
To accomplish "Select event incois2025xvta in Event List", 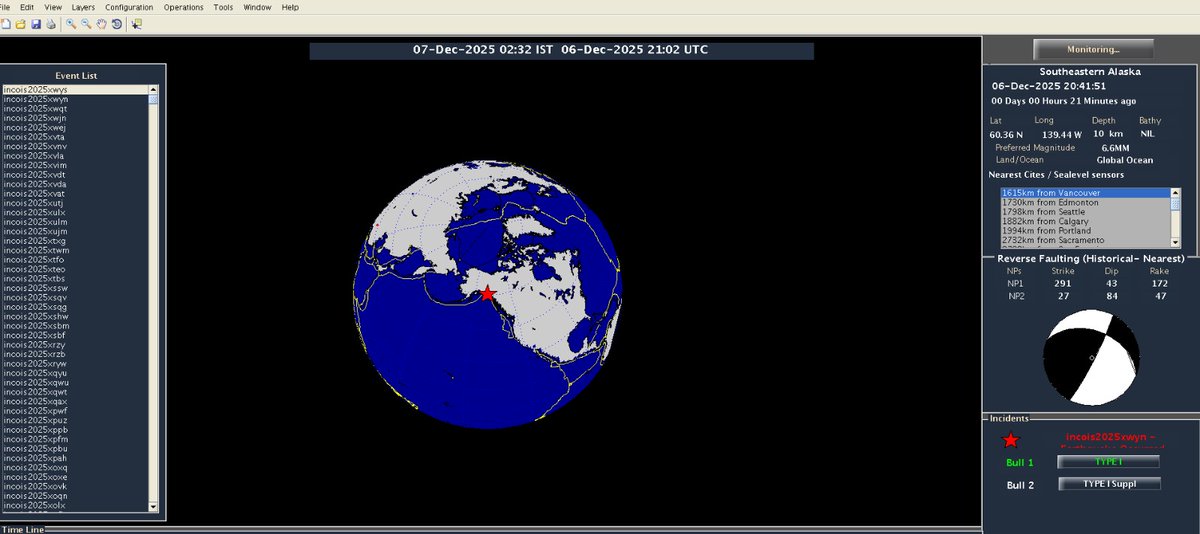I will [75, 137].
